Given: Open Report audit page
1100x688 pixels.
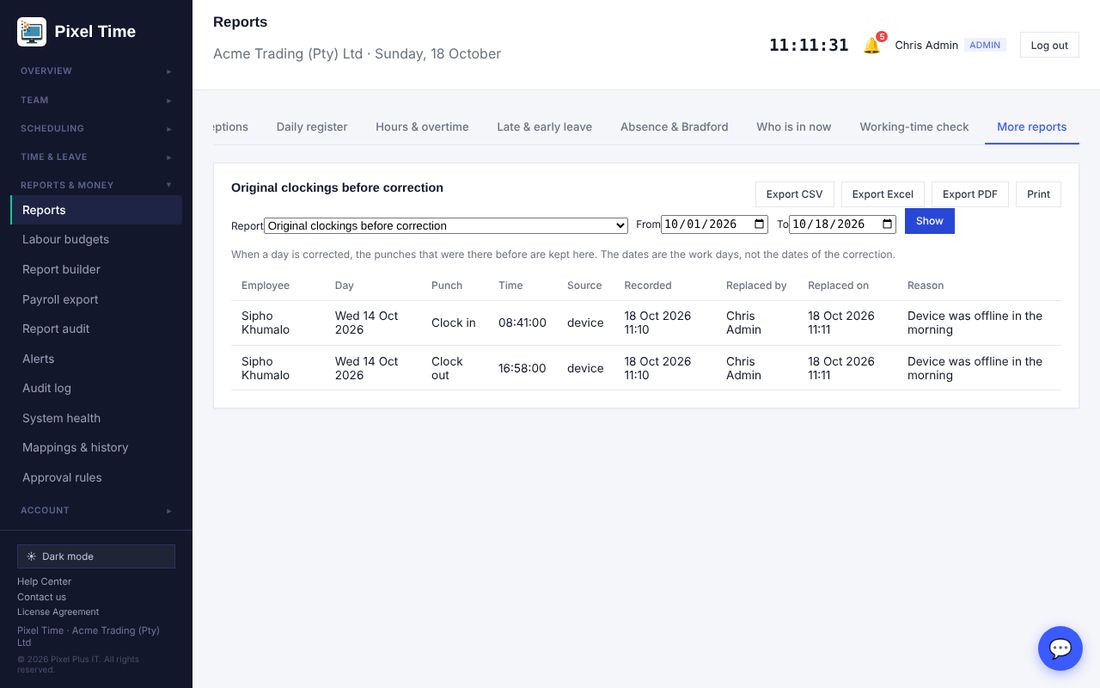Looking at the screenshot, I should tap(96, 329).
